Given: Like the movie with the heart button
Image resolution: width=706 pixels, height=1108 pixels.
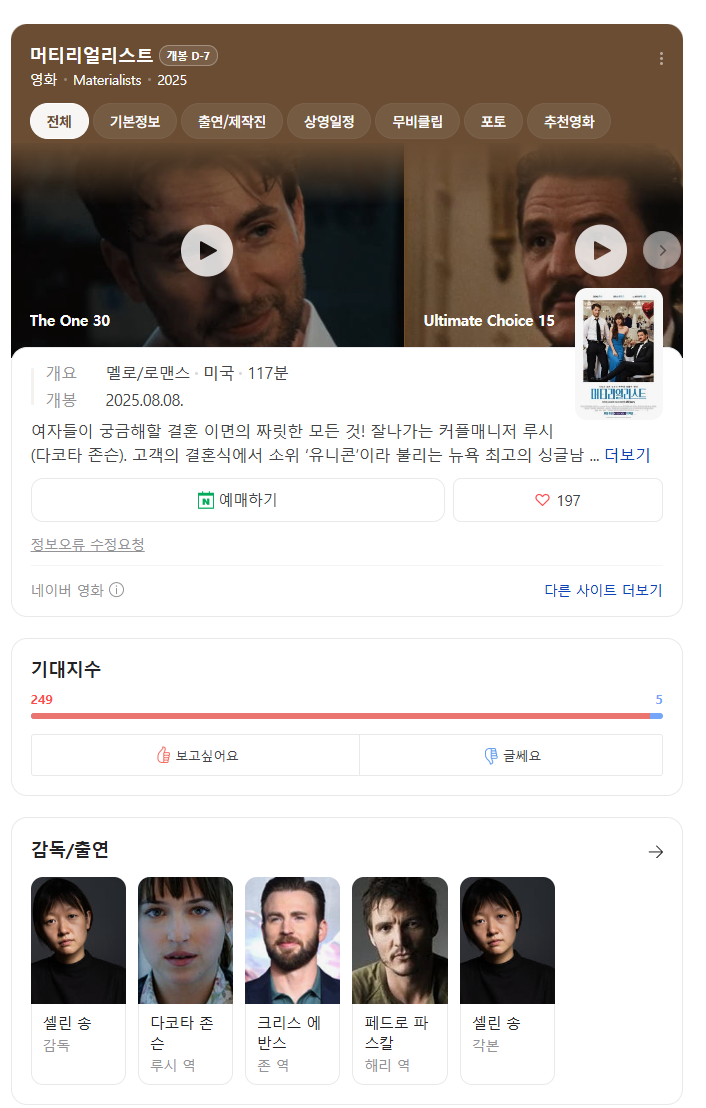Looking at the screenshot, I should tap(558, 500).
